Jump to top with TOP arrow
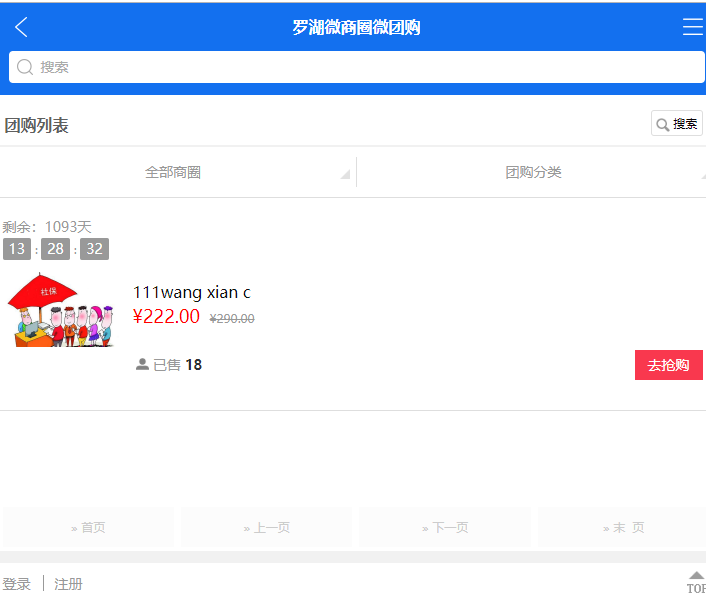 coord(696,582)
